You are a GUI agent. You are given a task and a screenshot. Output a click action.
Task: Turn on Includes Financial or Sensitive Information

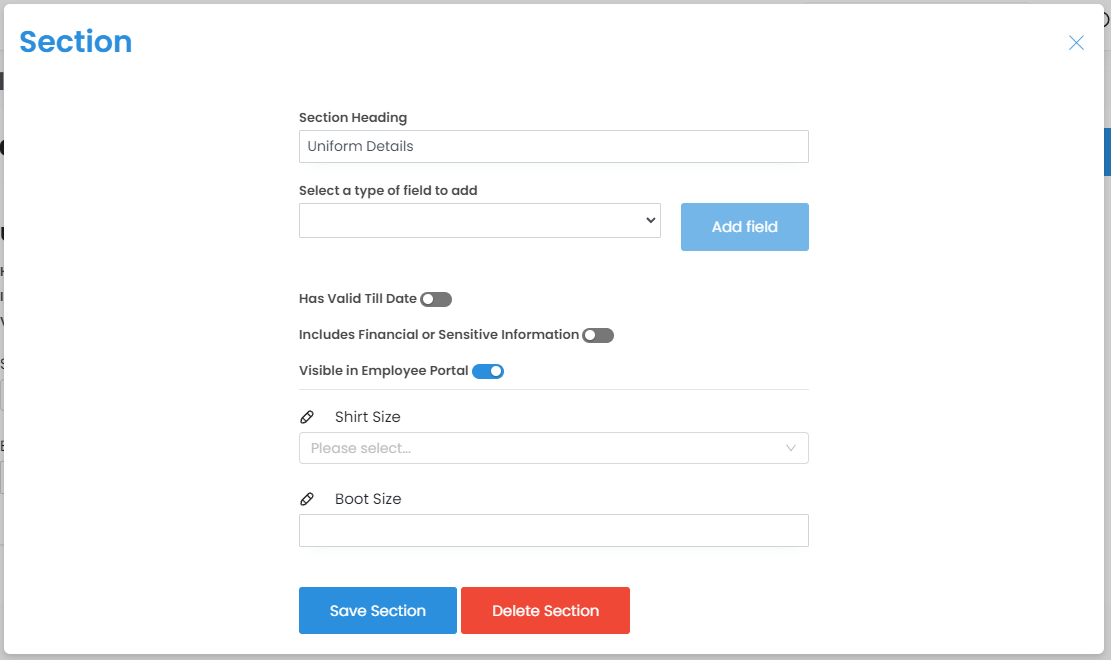coord(598,335)
